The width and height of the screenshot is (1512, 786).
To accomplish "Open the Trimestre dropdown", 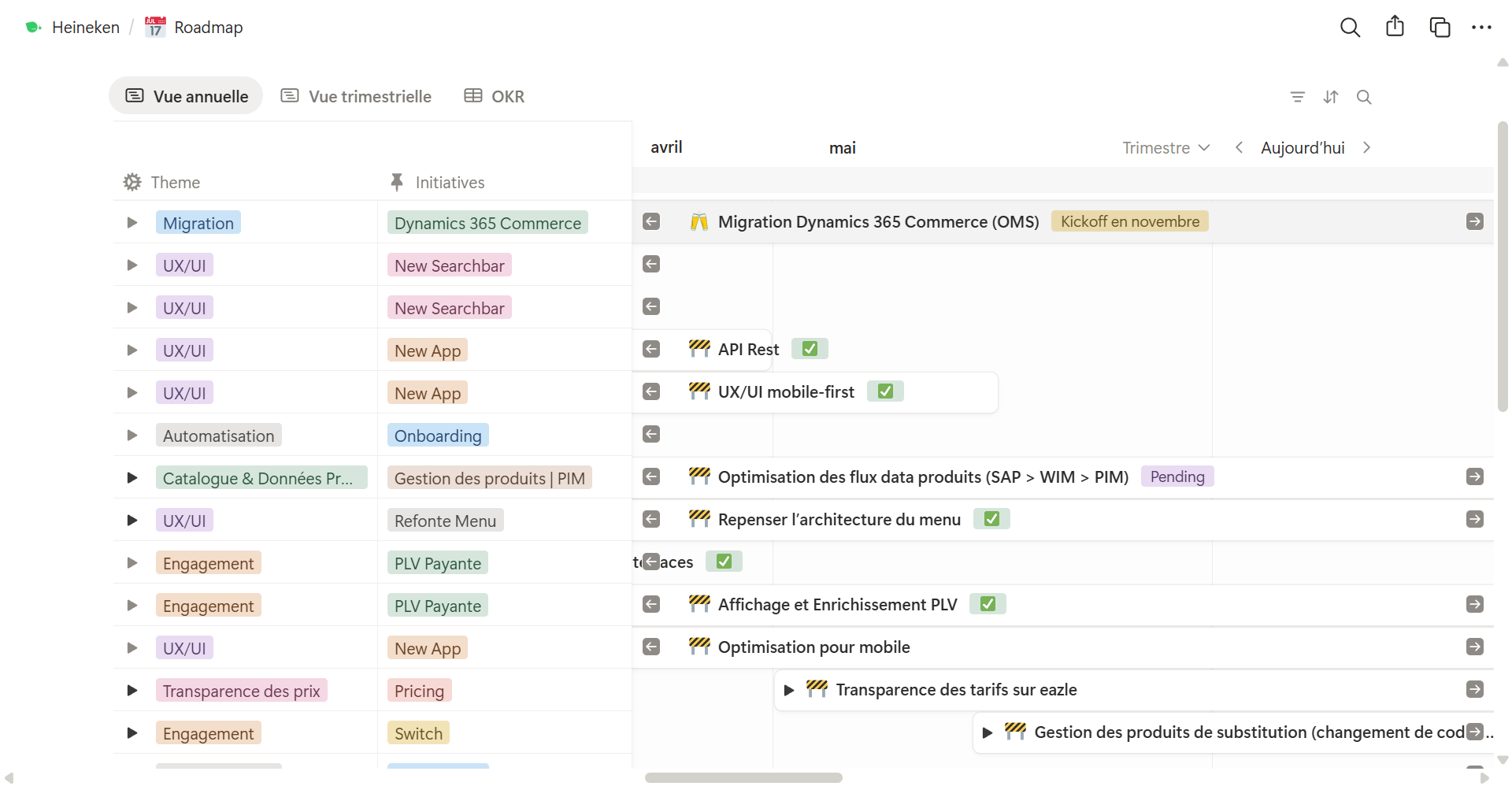I will 1165,147.
